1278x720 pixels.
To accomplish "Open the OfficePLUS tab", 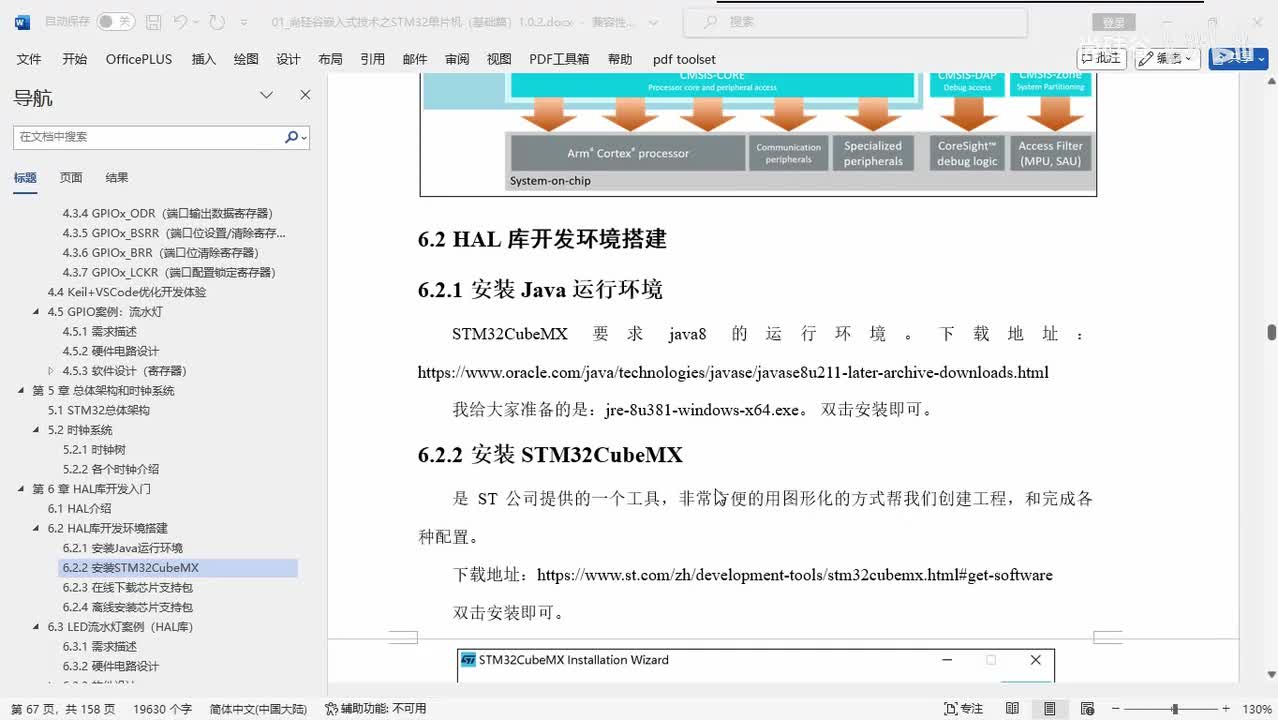I will (139, 59).
